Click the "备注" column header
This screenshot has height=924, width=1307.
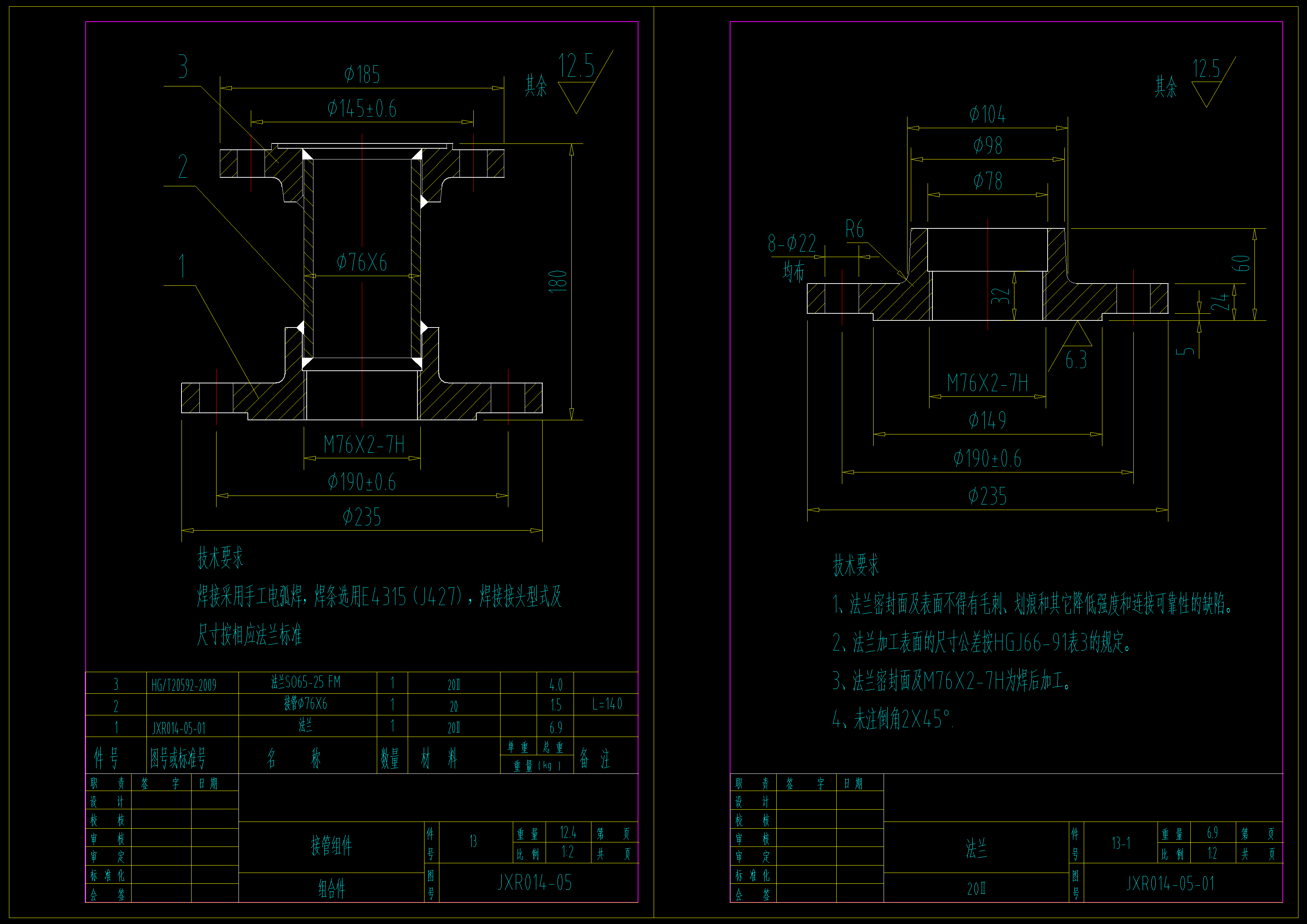pyautogui.click(x=595, y=759)
